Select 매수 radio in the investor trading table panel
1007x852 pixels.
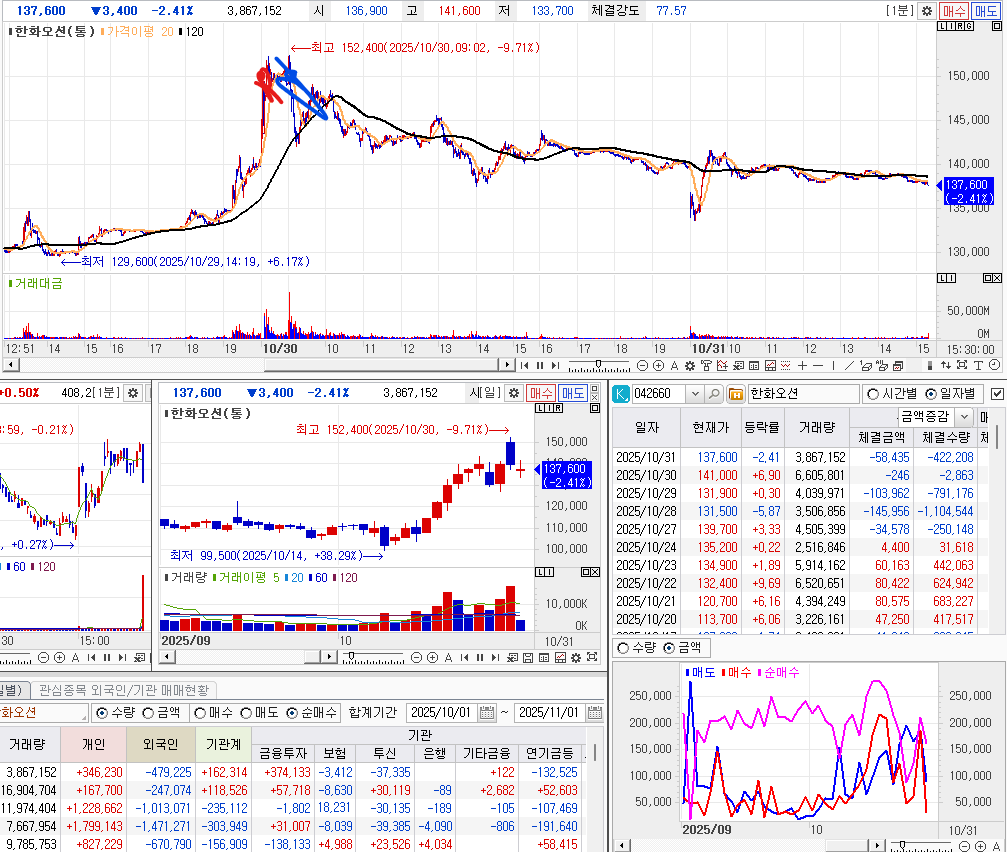tap(200, 713)
